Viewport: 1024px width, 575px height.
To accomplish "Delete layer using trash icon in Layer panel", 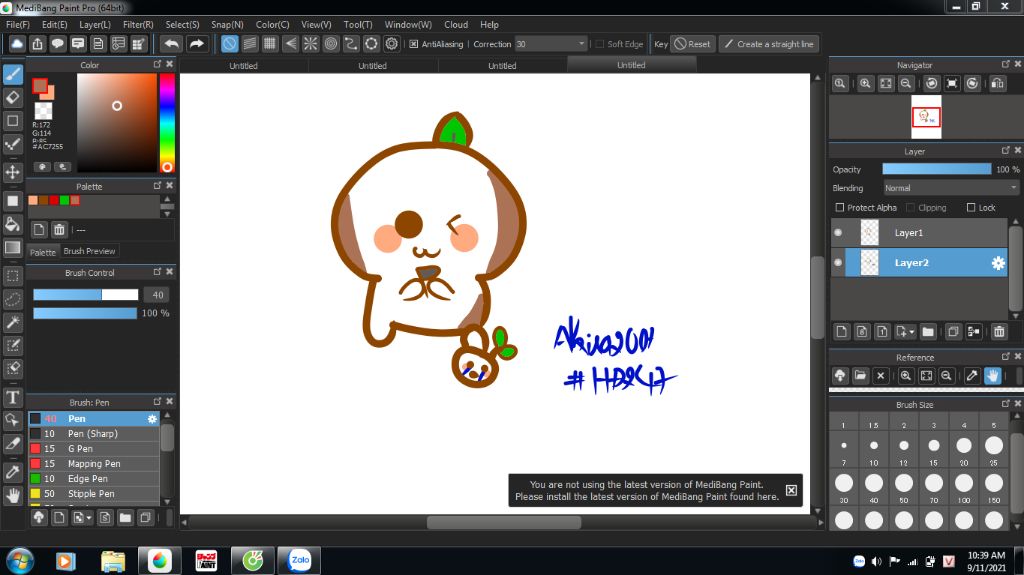I will click(x=999, y=332).
